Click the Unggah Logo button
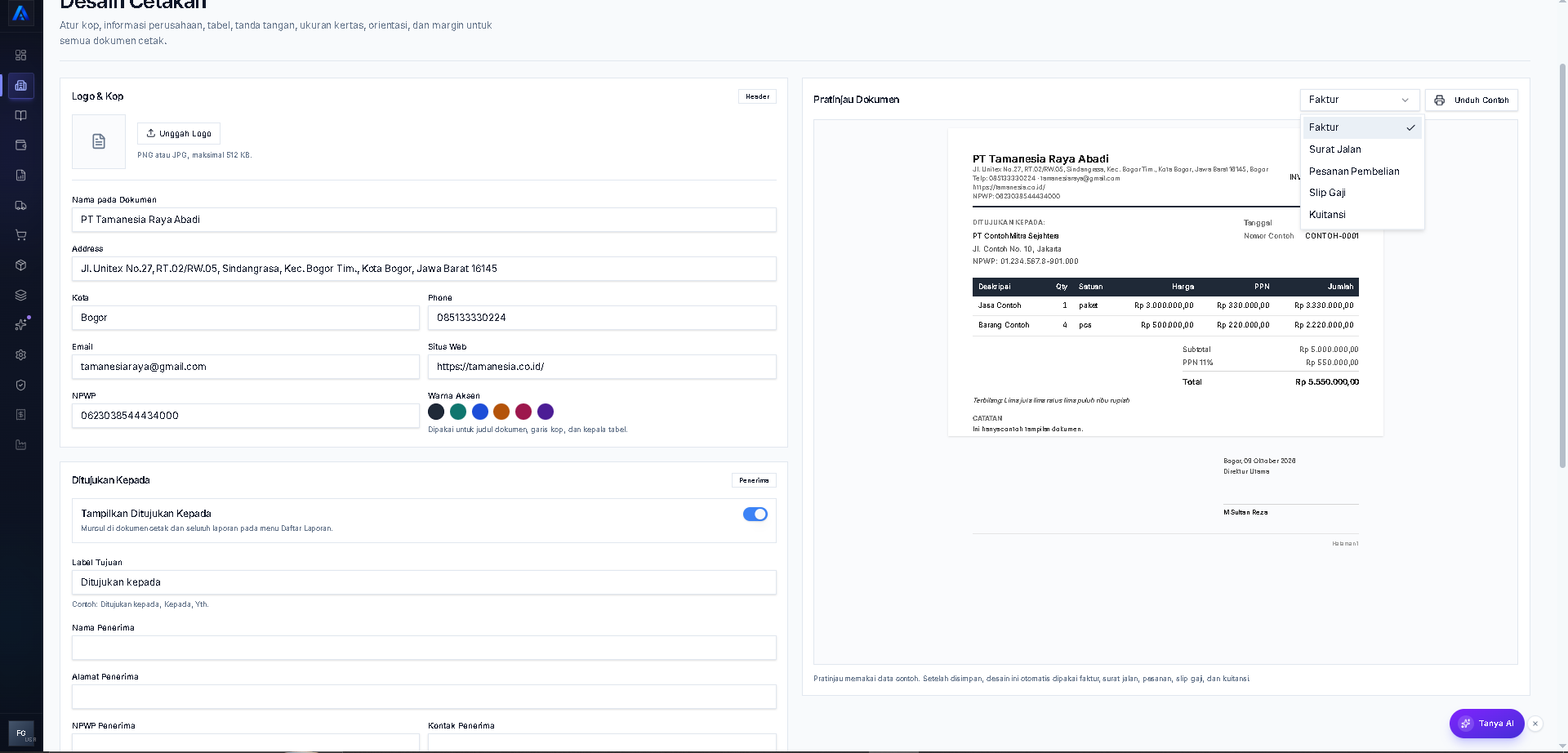 point(179,133)
